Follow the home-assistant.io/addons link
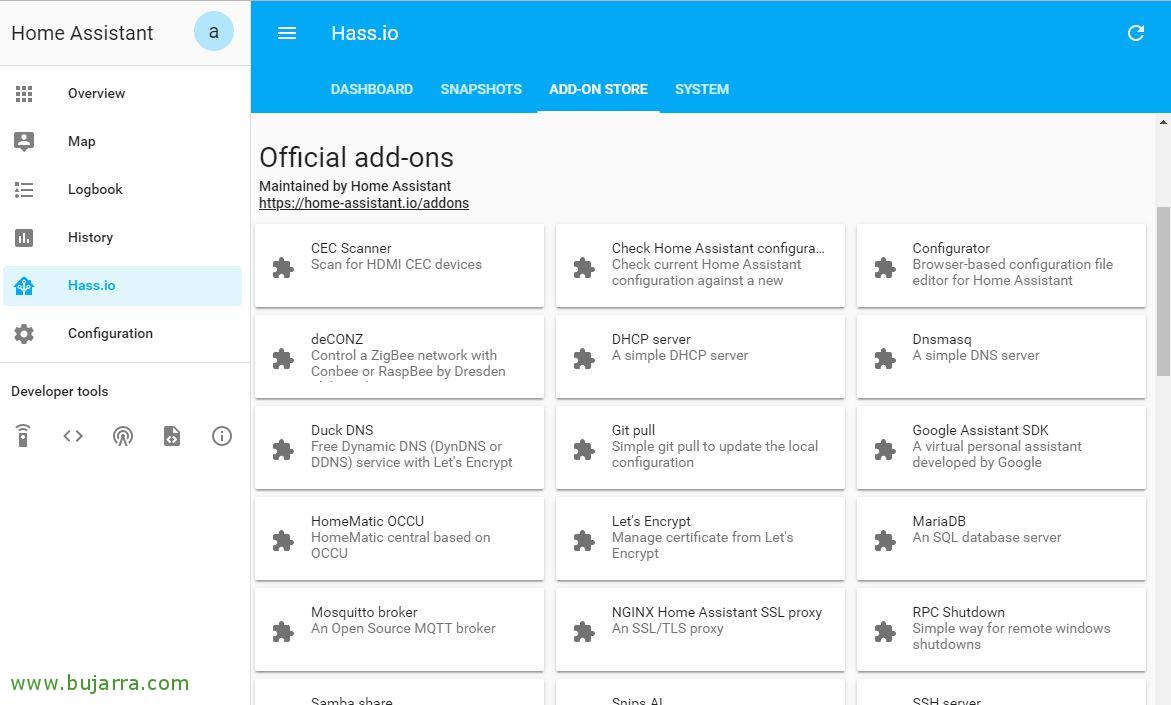Image resolution: width=1171 pixels, height=705 pixels. 364,203
